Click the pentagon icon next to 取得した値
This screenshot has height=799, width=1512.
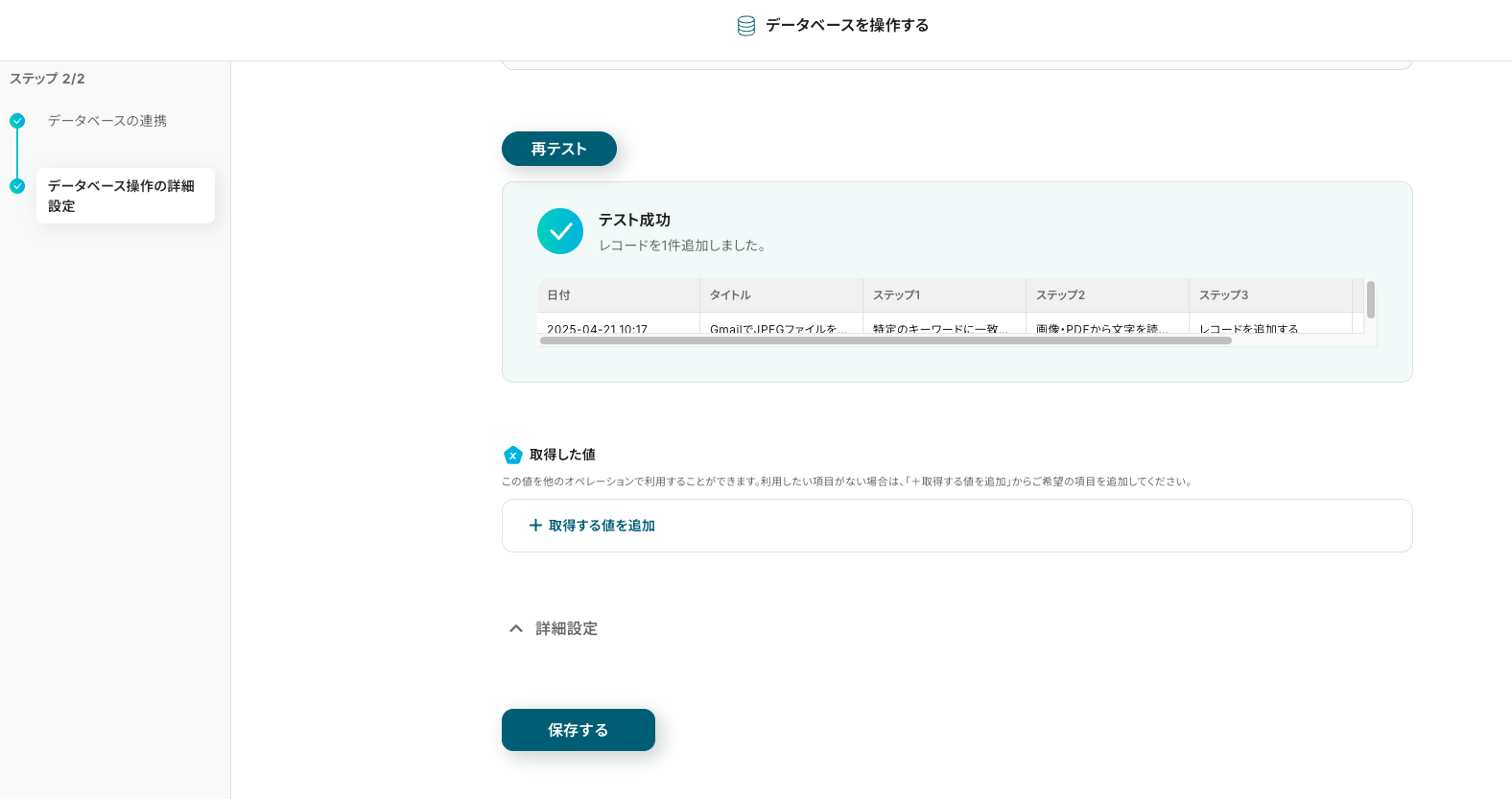pyautogui.click(x=513, y=455)
